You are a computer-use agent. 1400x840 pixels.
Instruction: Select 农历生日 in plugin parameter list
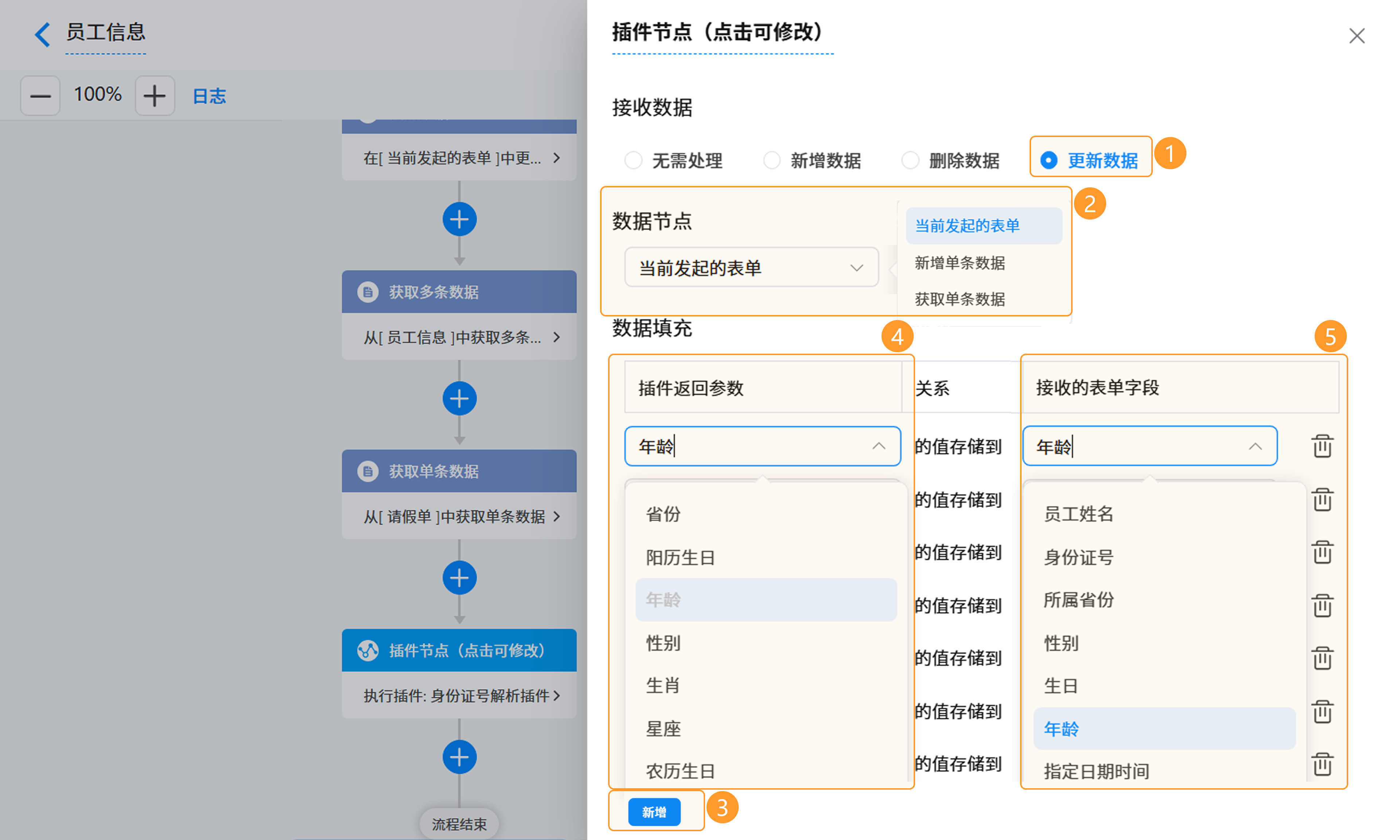(766, 771)
